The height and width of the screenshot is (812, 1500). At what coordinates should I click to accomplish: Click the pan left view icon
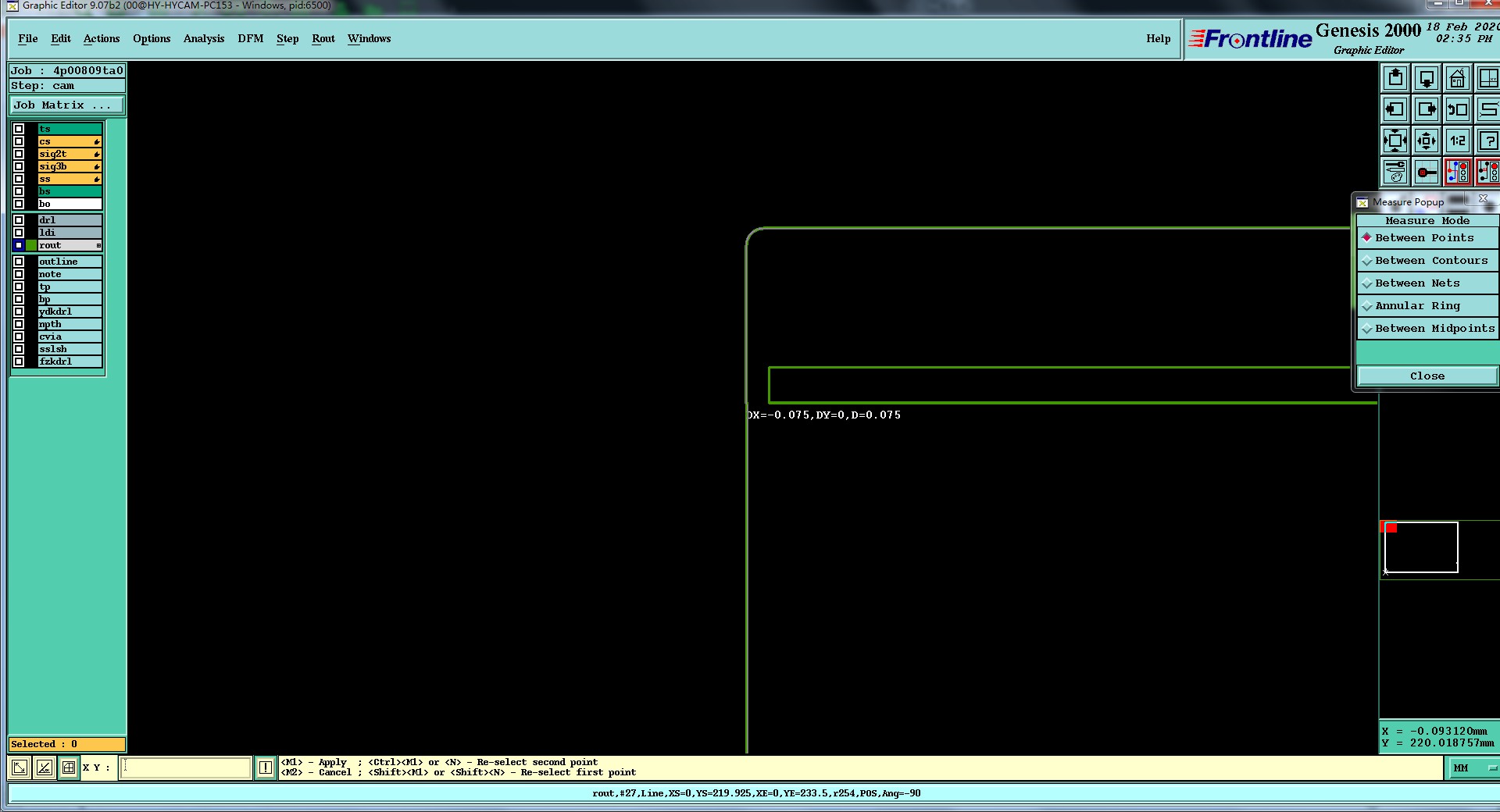tap(1395, 110)
